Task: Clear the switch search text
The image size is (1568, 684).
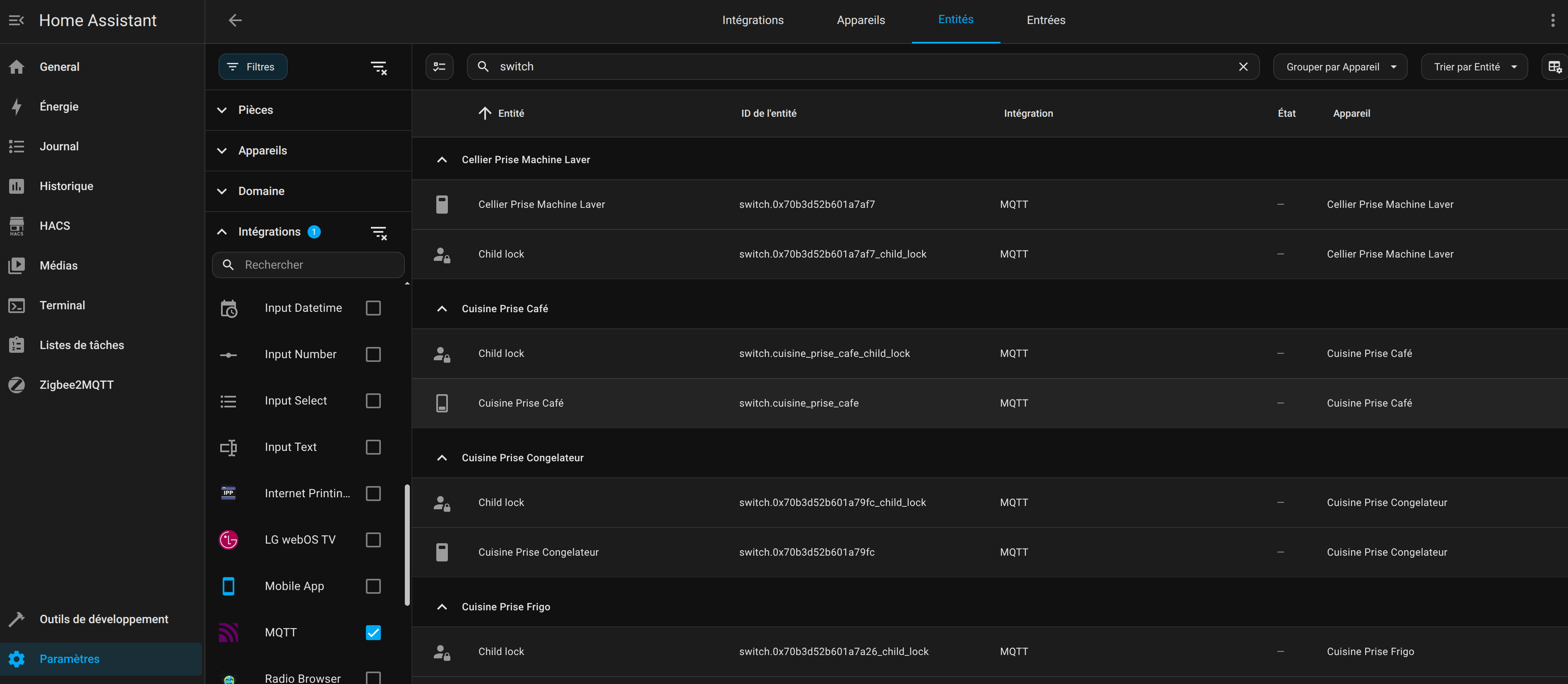Action: (x=1243, y=66)
